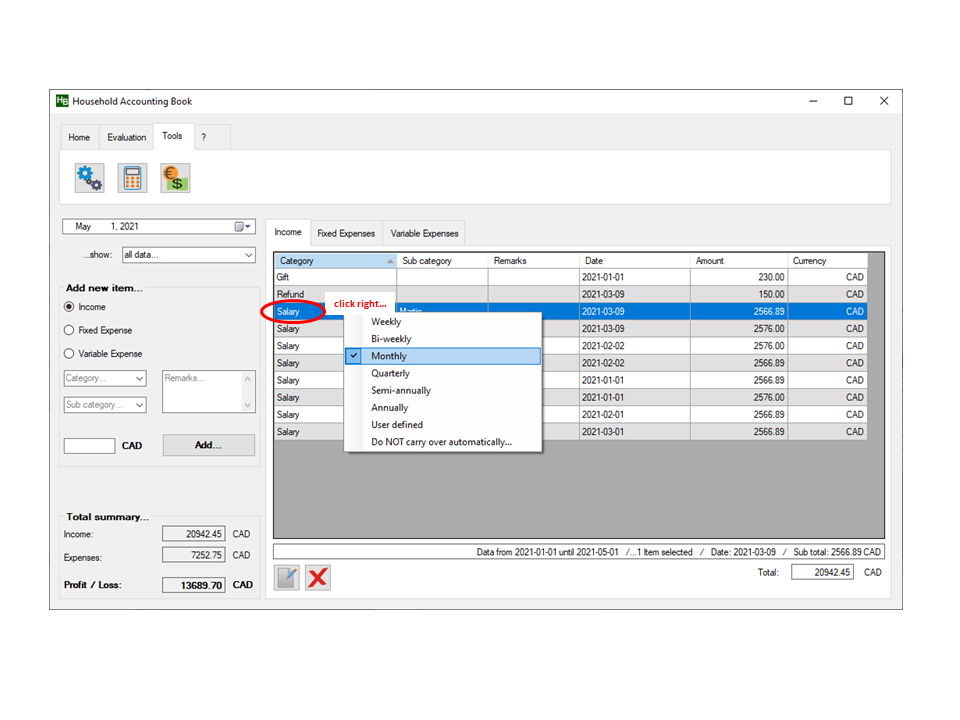Expand the Sub category dropdown

point(105,405)
